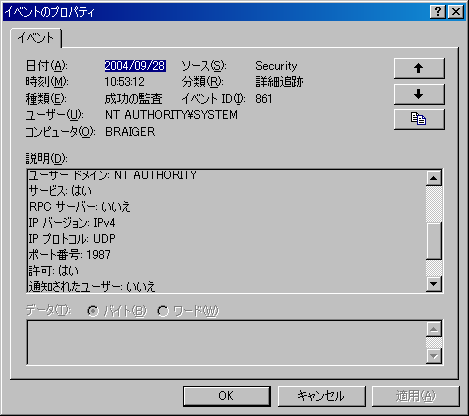469x416 pixels.
Task: Click the 適用 button
Action: click(x=416, y=396)
